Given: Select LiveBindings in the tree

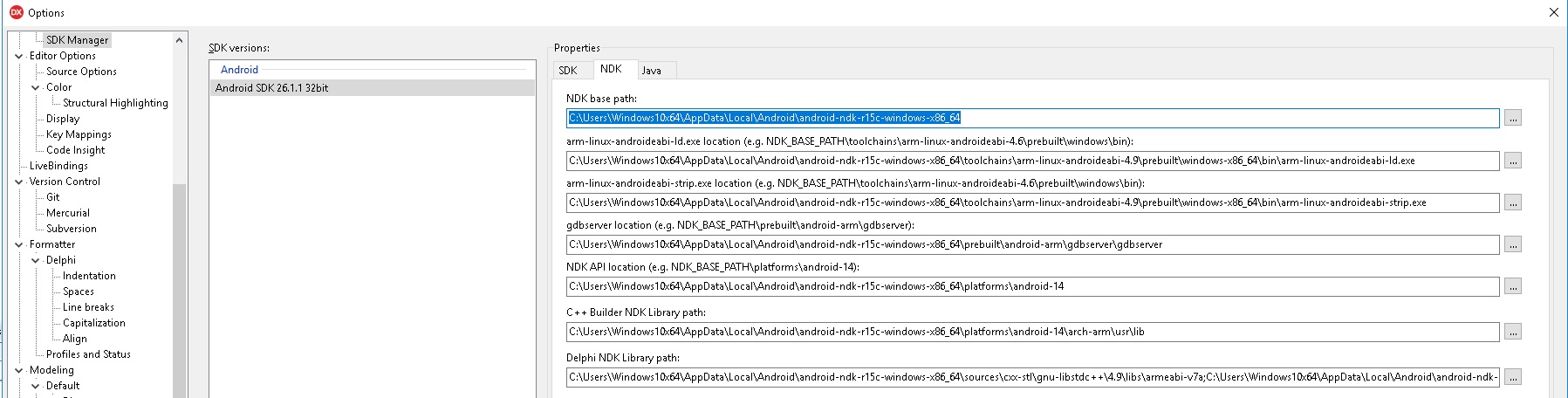Looking at the screenshot, I should click(58, 166).
